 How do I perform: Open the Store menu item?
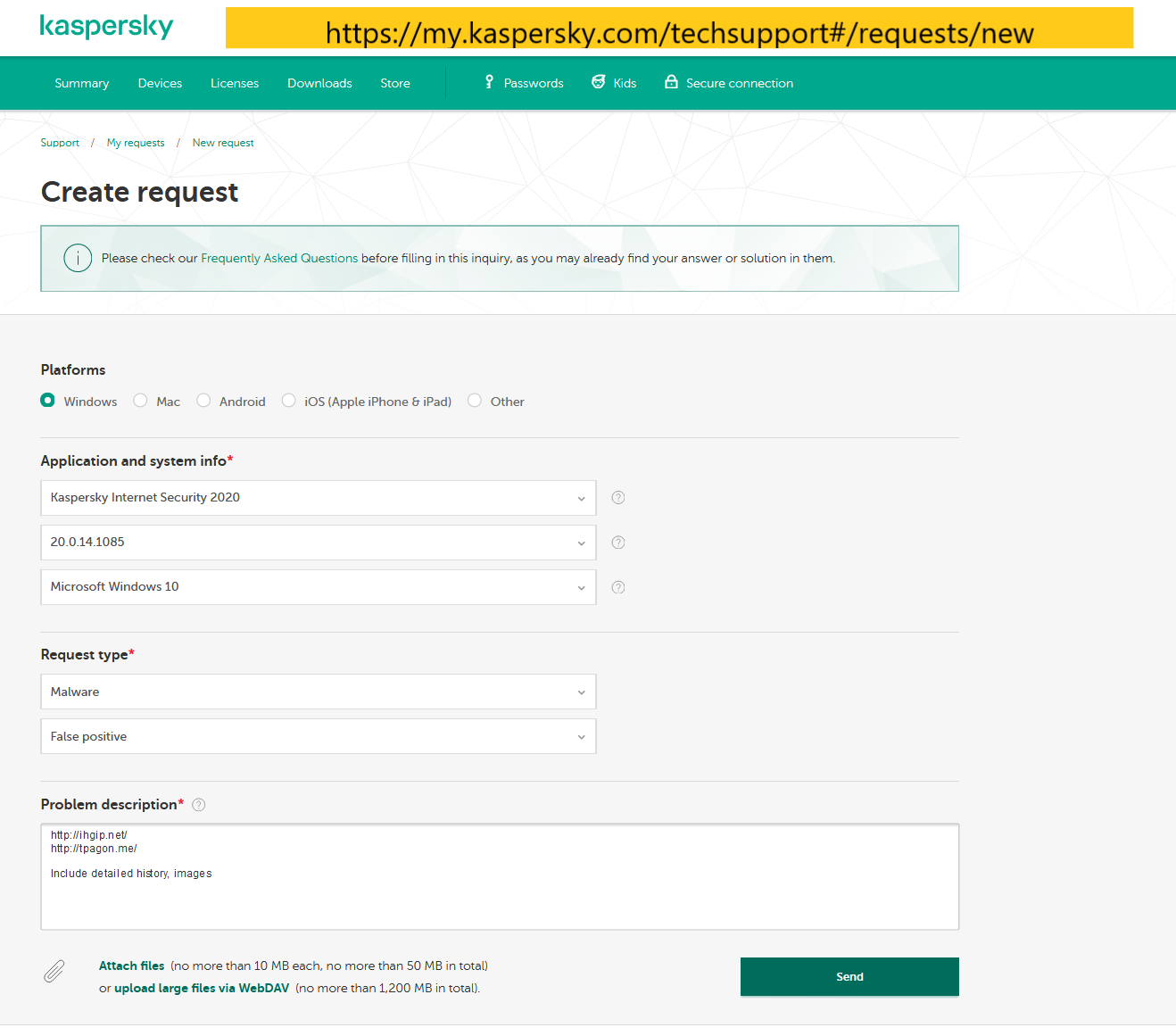point(395,83)
